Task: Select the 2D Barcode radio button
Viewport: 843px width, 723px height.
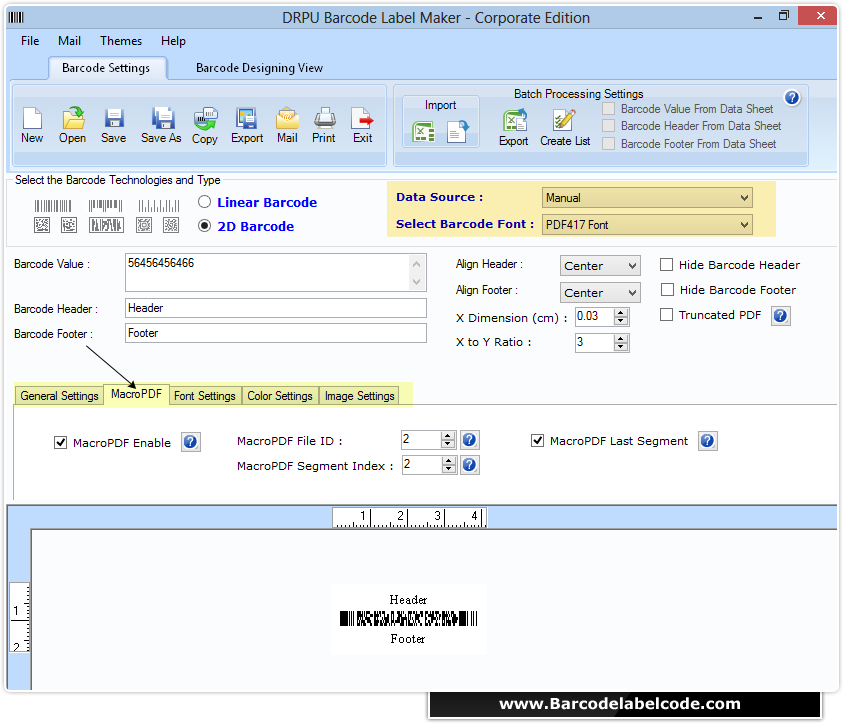Action: point(204,226)
